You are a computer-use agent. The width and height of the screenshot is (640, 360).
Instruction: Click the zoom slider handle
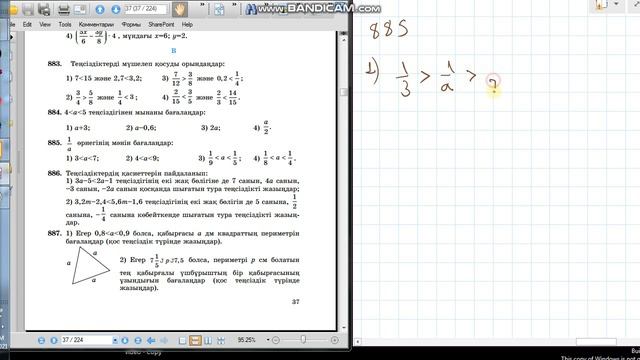(x=303, y=340)
